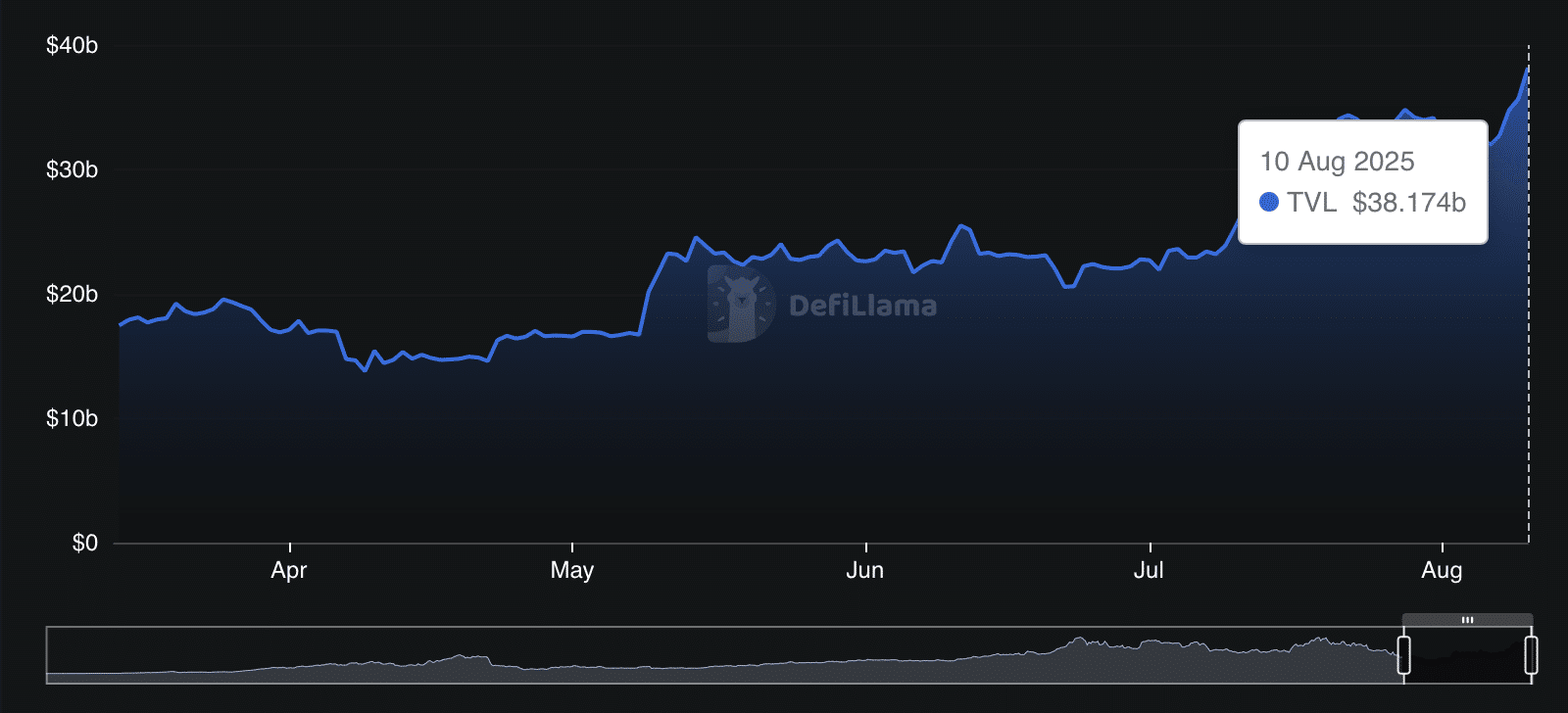Click the DefiLlama watermark text
The image size is (1568, 713).
[x=862, y=306]
